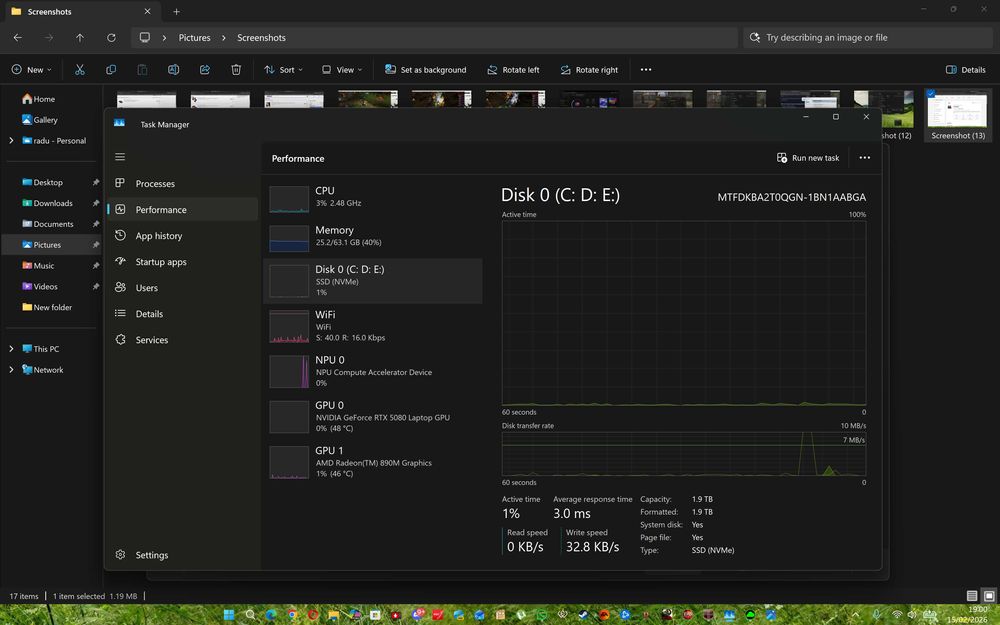Screen dimensions: 1000x625
Task: Open the View dropdown in Explorer
Action: 342,70
